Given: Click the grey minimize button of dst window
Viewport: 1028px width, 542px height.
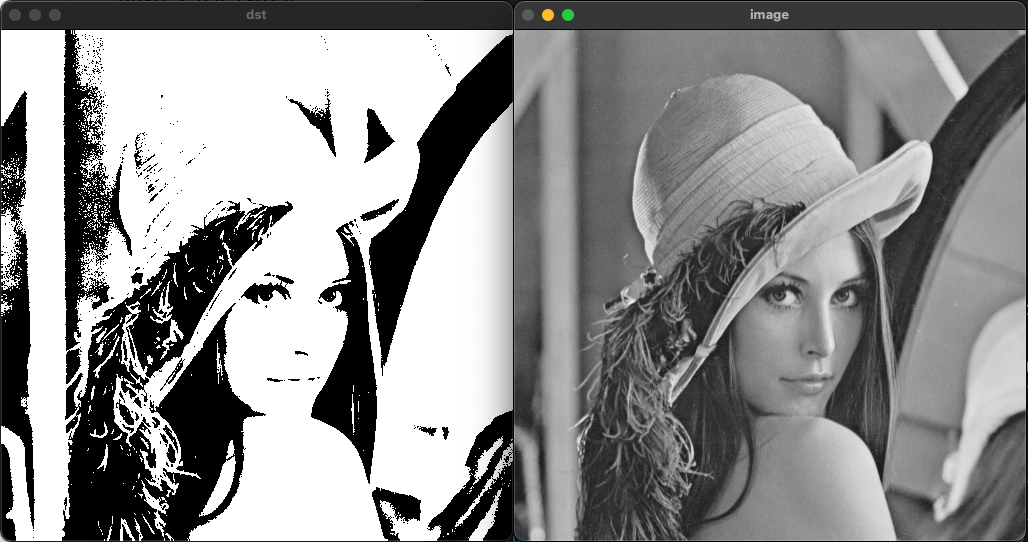Looking at the screenshot, I should (35, 15).
